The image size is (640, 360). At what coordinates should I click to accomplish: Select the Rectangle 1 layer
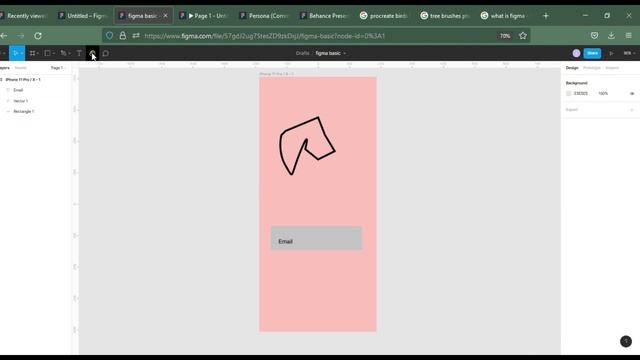[x=24, y=111]
